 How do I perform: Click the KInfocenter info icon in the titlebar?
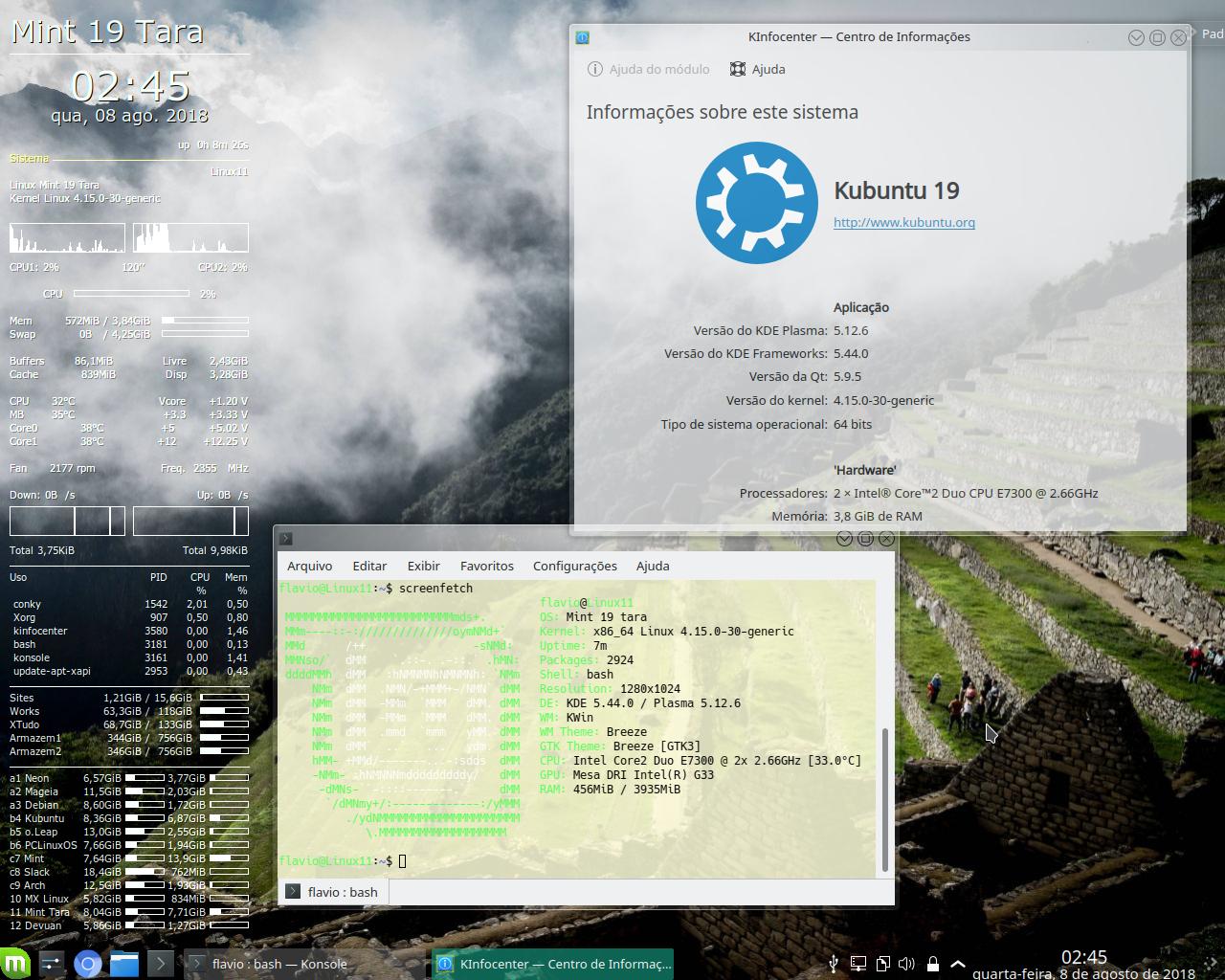[582, 37]
